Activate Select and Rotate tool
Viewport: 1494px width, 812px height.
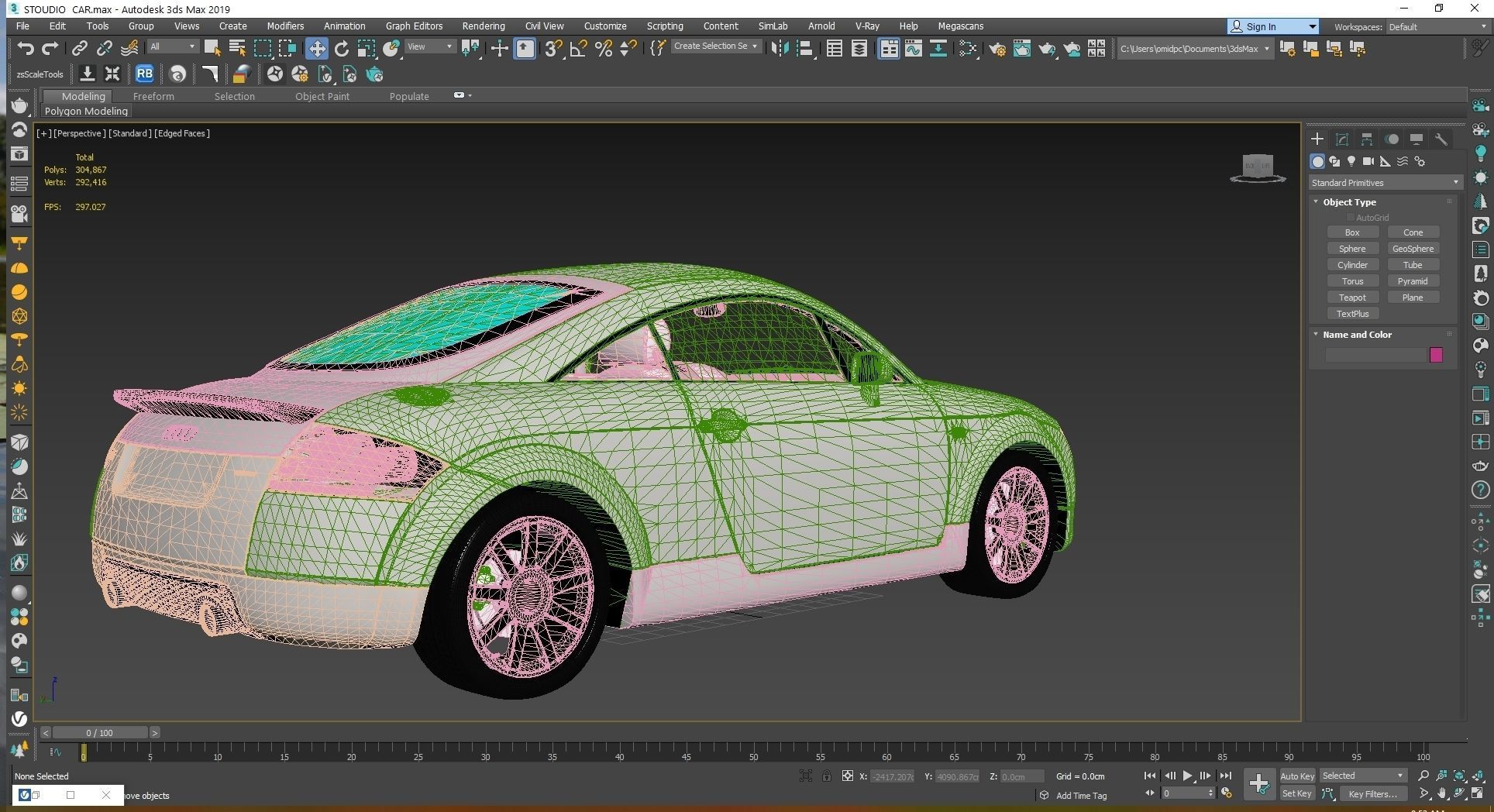tap(342, 49)
